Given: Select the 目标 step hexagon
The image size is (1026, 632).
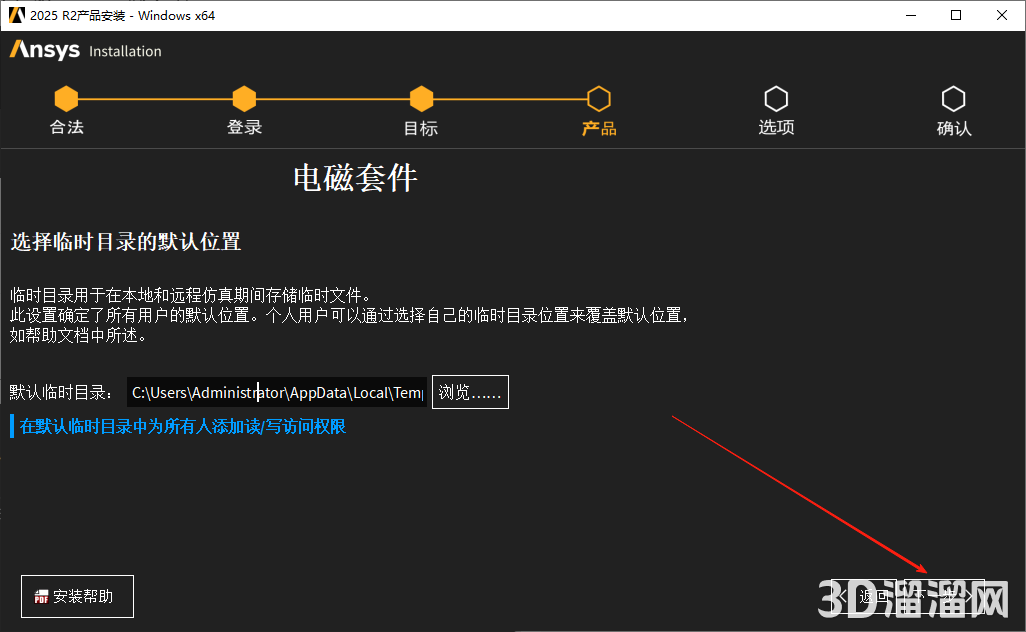Looking at the screenshot, I should tap(421, 98).
